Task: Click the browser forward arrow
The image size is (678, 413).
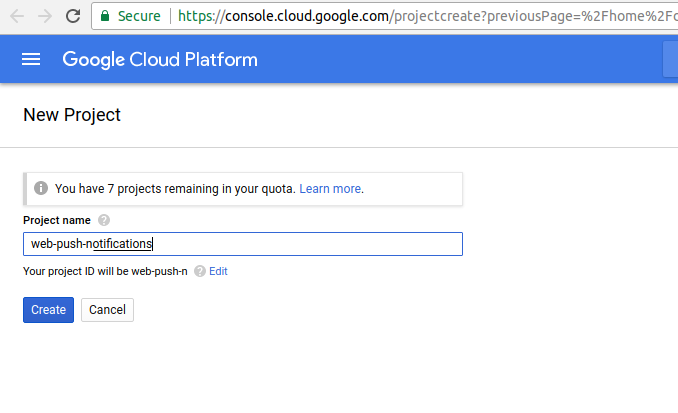Action: [x=44, y=16]
